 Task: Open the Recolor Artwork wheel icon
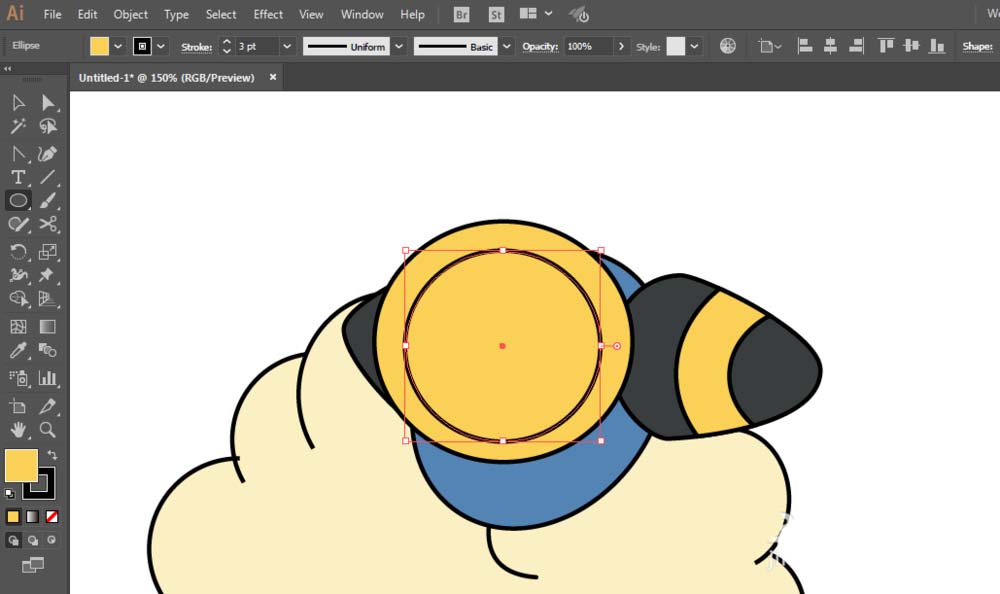728,46
